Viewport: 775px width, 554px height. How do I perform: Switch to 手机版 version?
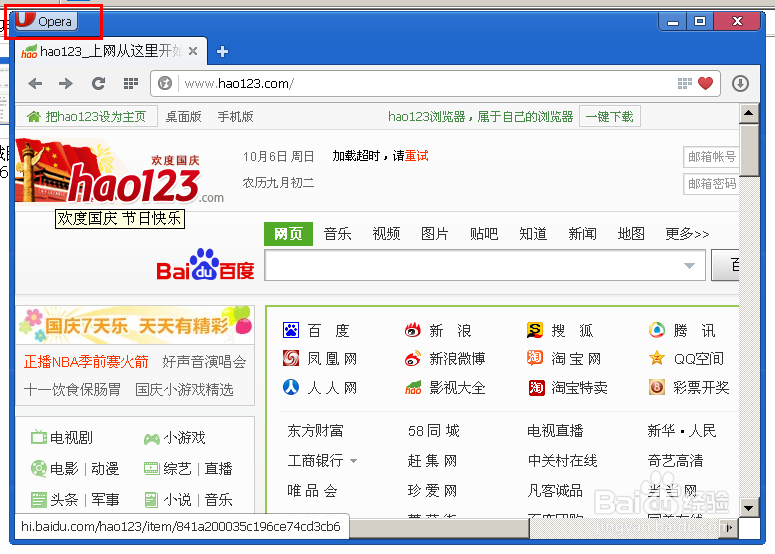(x=235, y=117)
